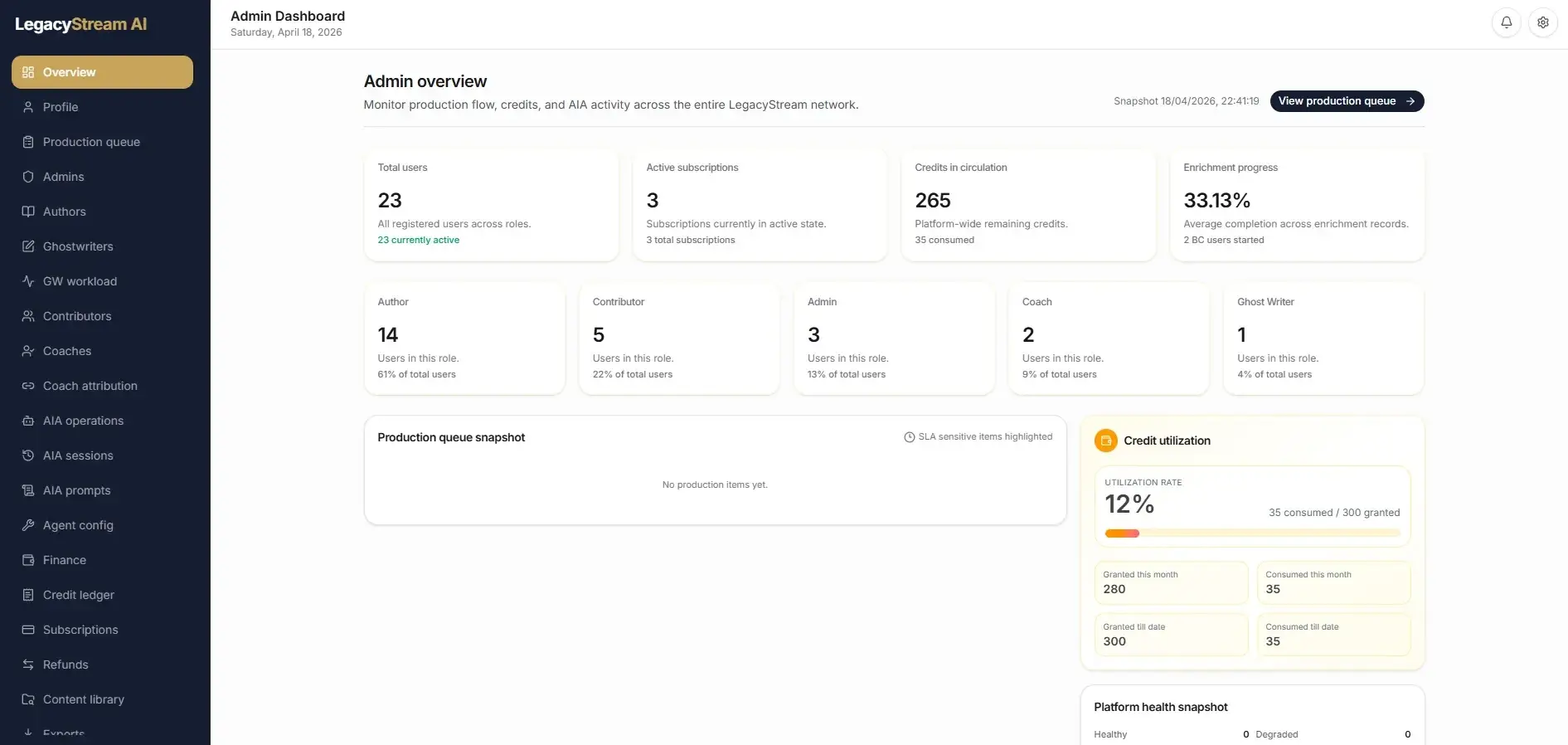Click the credit utilization progress bar
This screenshot has width=1568, height=745.
1252,533
